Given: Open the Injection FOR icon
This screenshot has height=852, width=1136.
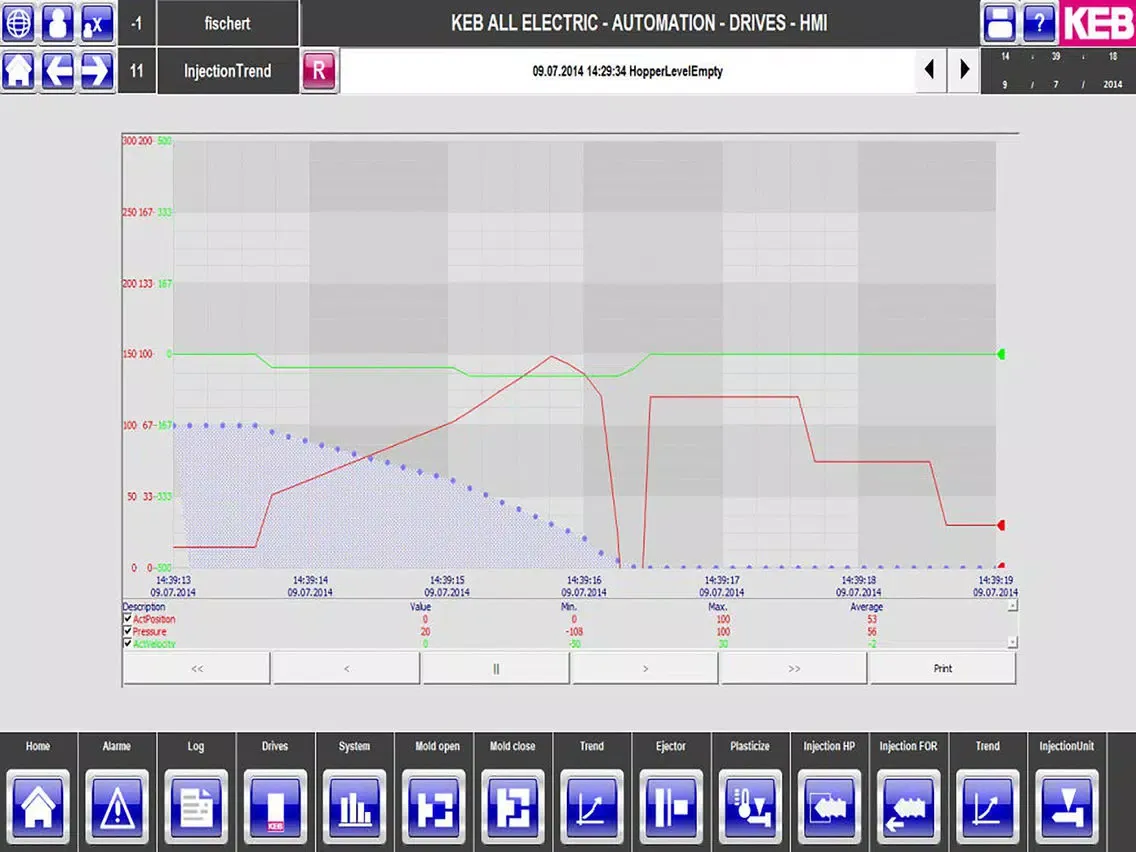Looking at the screenshot, I should click(x=909, y=805).
